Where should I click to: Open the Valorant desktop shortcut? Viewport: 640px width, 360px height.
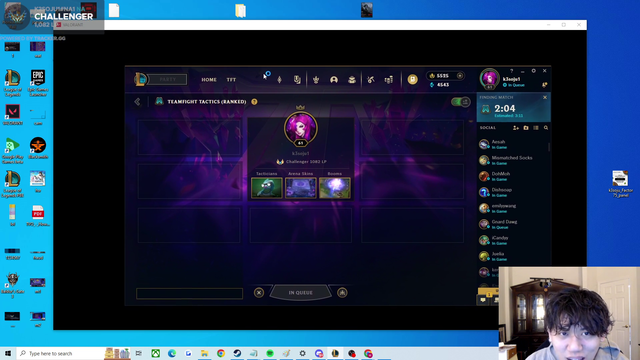click(13, 115)
